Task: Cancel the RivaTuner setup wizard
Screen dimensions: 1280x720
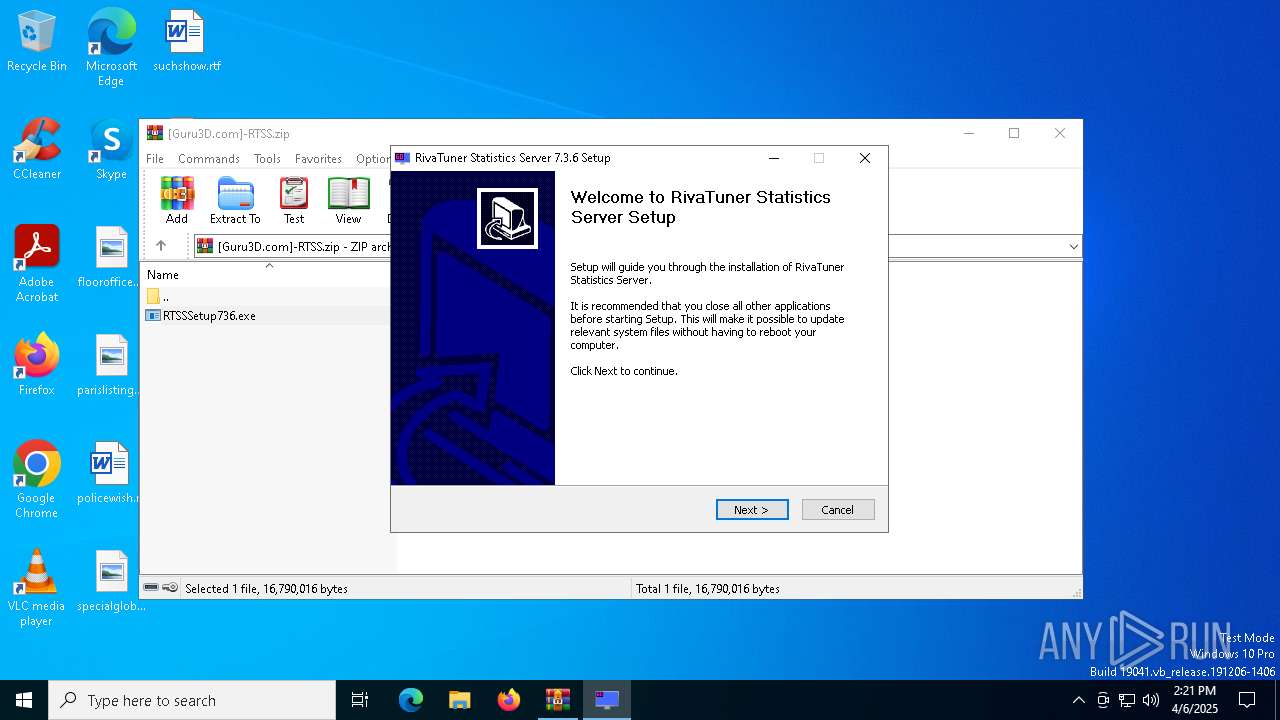Action: 838,510
